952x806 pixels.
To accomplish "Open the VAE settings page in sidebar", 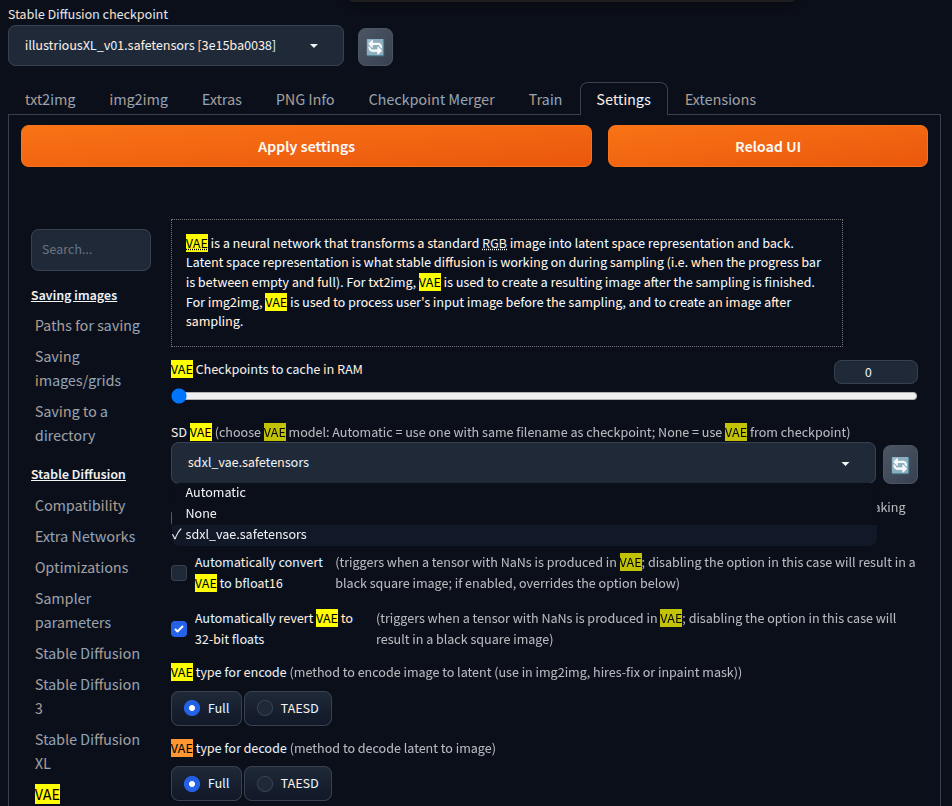I will coord(47,794).
